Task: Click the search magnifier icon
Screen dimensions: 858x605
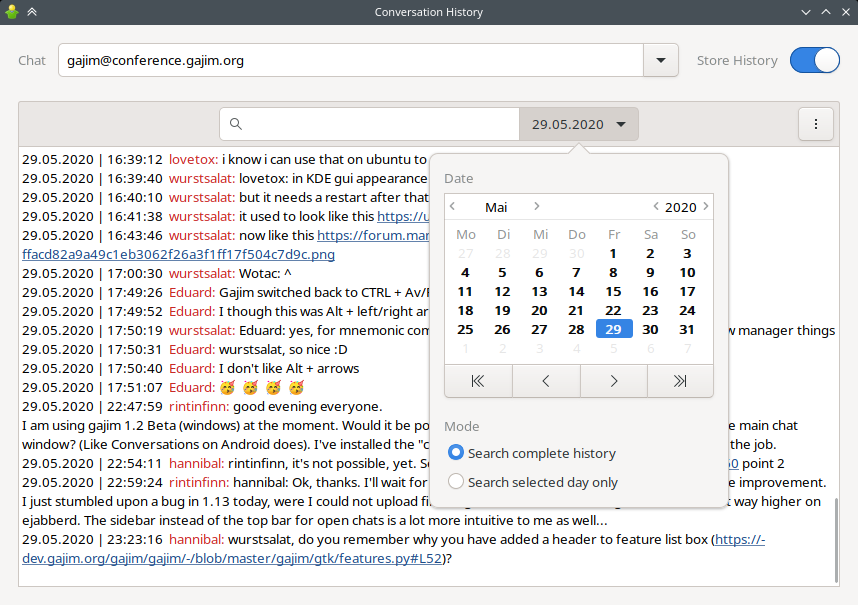Action: [x=236, y=124]
